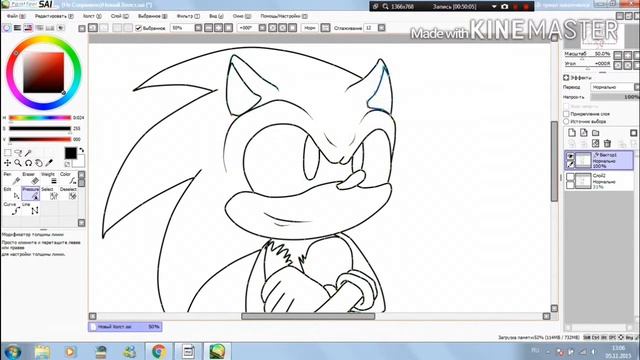Create a new normal layer
Viewport: 640px width, 360px height.
pos(572,133)
